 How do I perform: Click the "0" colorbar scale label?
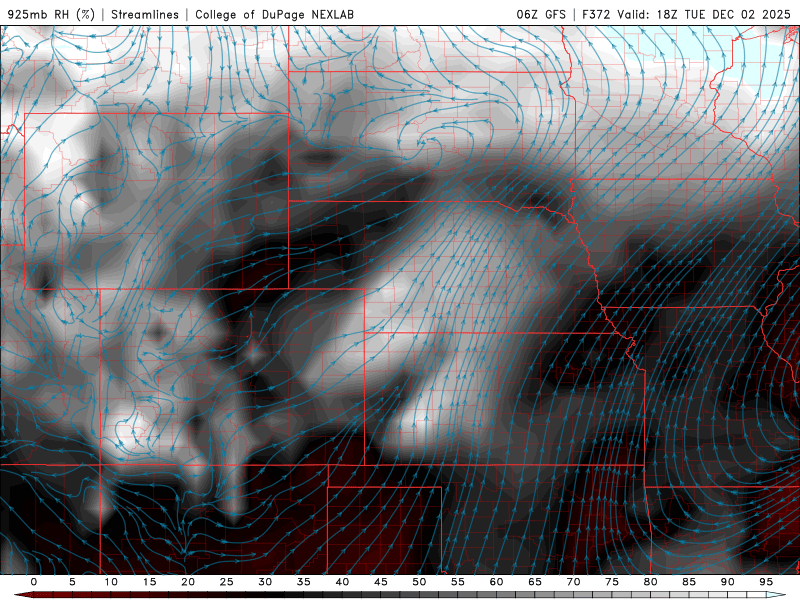pos(34,582)
